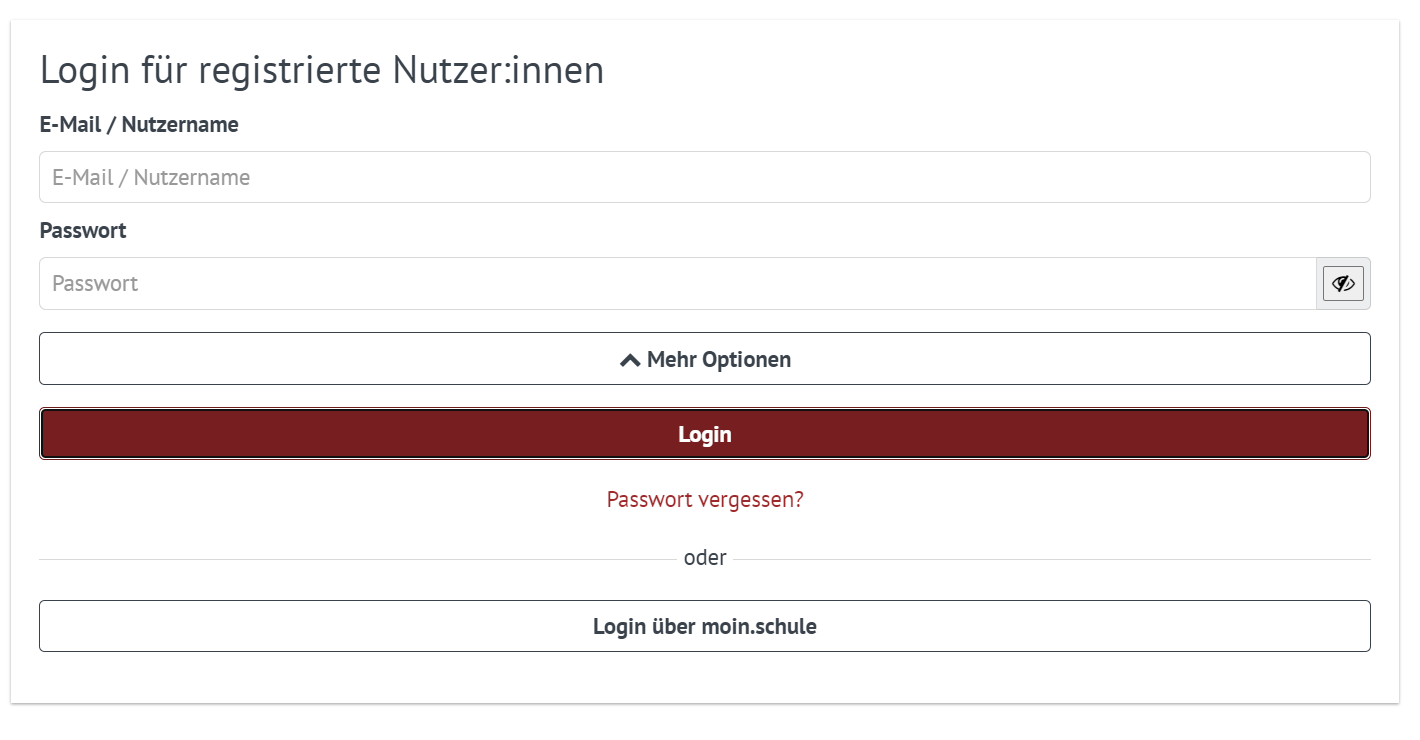Viewport: 1420px width, 740px height.
Task: Click the Passwort label above the field
Action: pos(82,230)
